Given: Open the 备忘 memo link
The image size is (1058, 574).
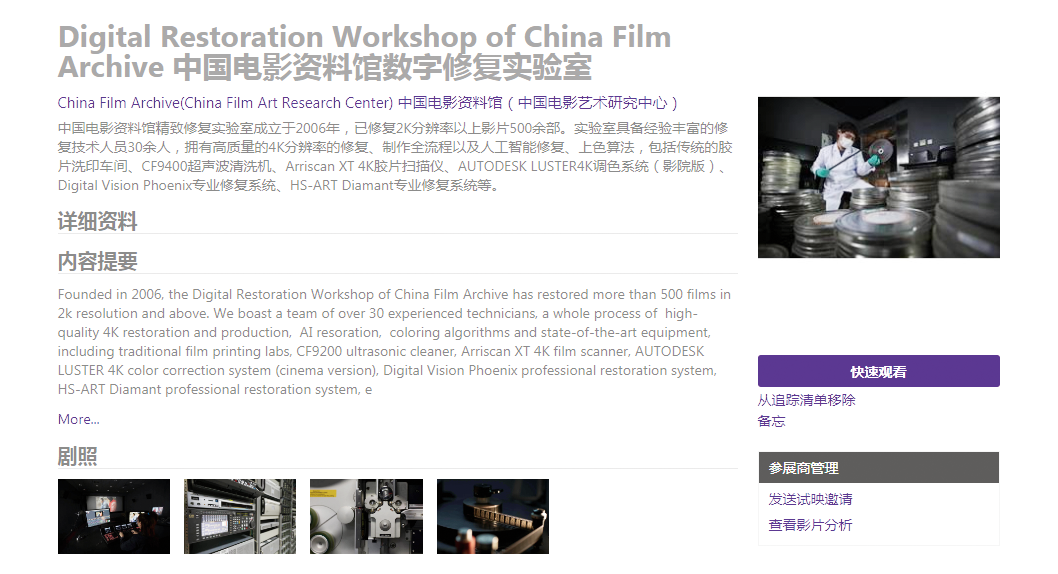Looking at the screenshot, I should tap(771, 421).
